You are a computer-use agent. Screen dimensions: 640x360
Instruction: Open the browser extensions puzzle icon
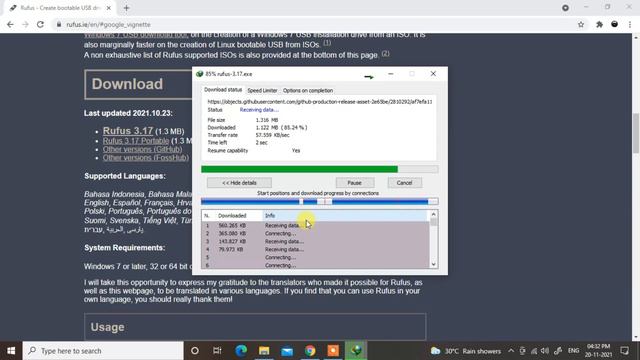coord(599,24)
